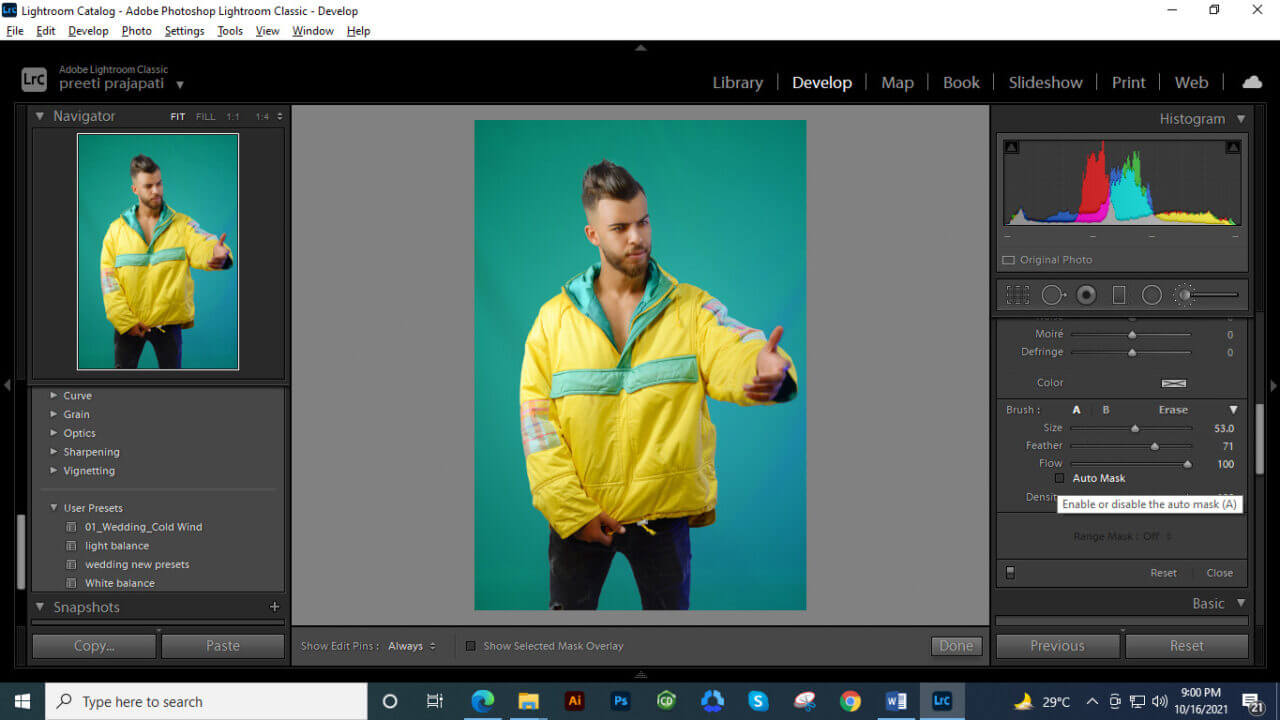
Task: Switch to the Library module
Action: 737,82
